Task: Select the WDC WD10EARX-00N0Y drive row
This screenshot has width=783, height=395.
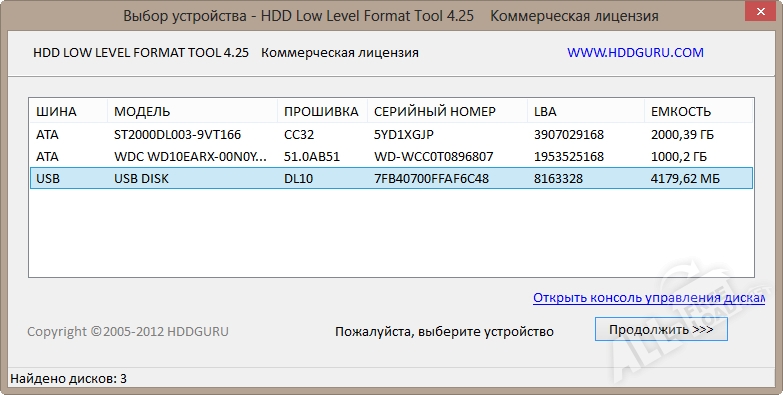Action: point(391,157)
